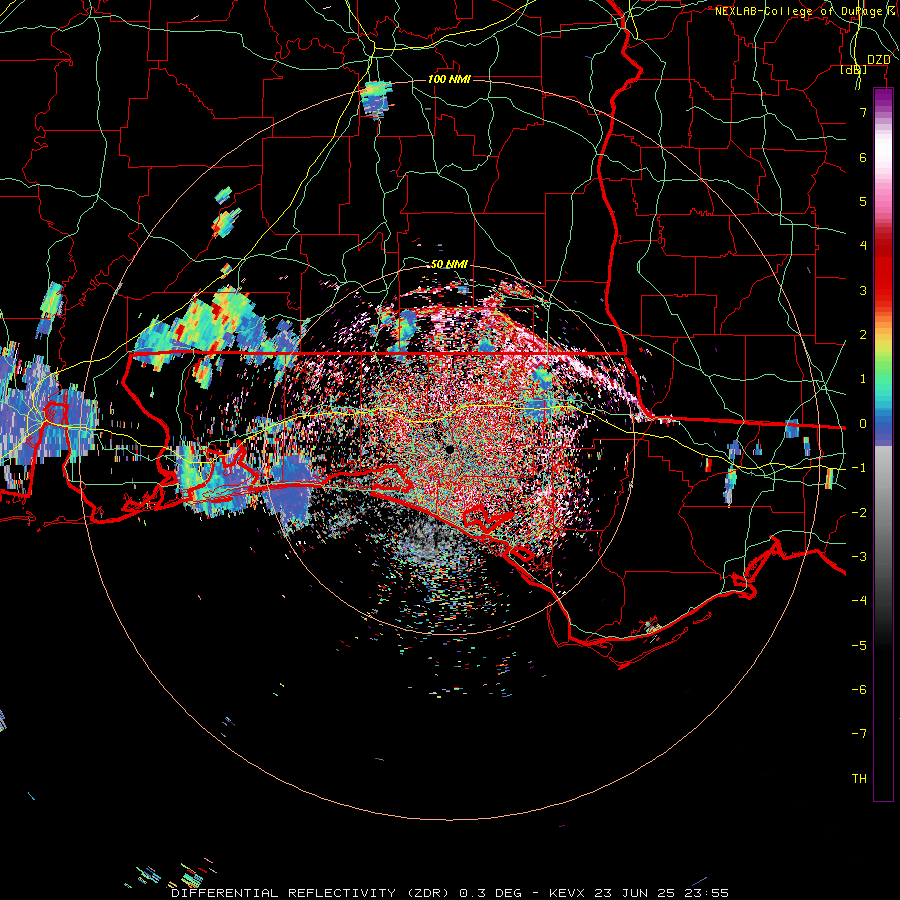This screenshot has width=900, height=900.
Task: Click the "2" value on the color scale
Action: [x=863, y=335]
